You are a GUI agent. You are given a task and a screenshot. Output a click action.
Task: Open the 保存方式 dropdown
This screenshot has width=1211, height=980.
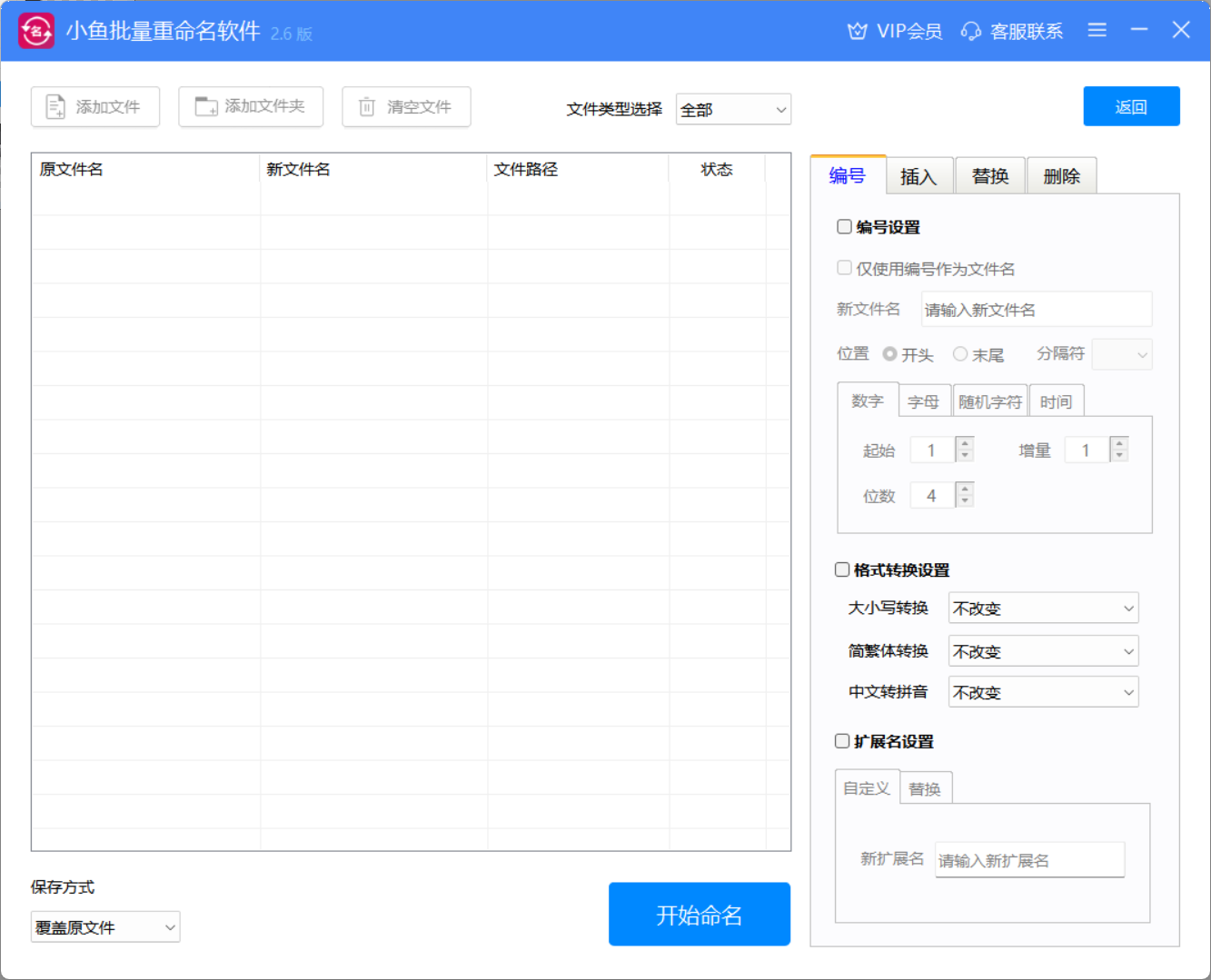coord(104,926)
